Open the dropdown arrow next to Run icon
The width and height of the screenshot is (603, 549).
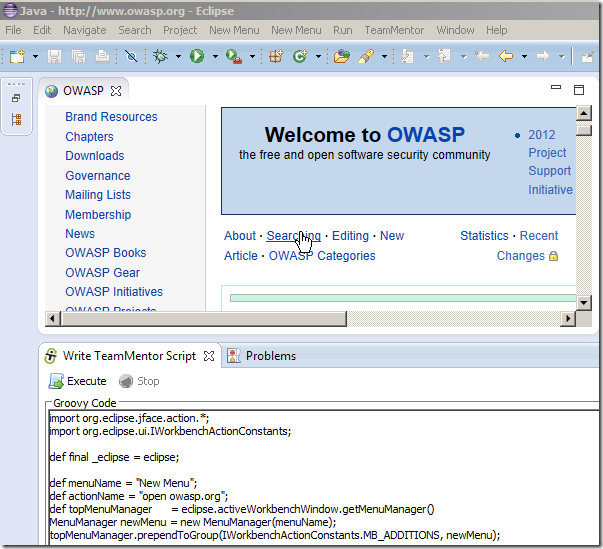(214, 57)
